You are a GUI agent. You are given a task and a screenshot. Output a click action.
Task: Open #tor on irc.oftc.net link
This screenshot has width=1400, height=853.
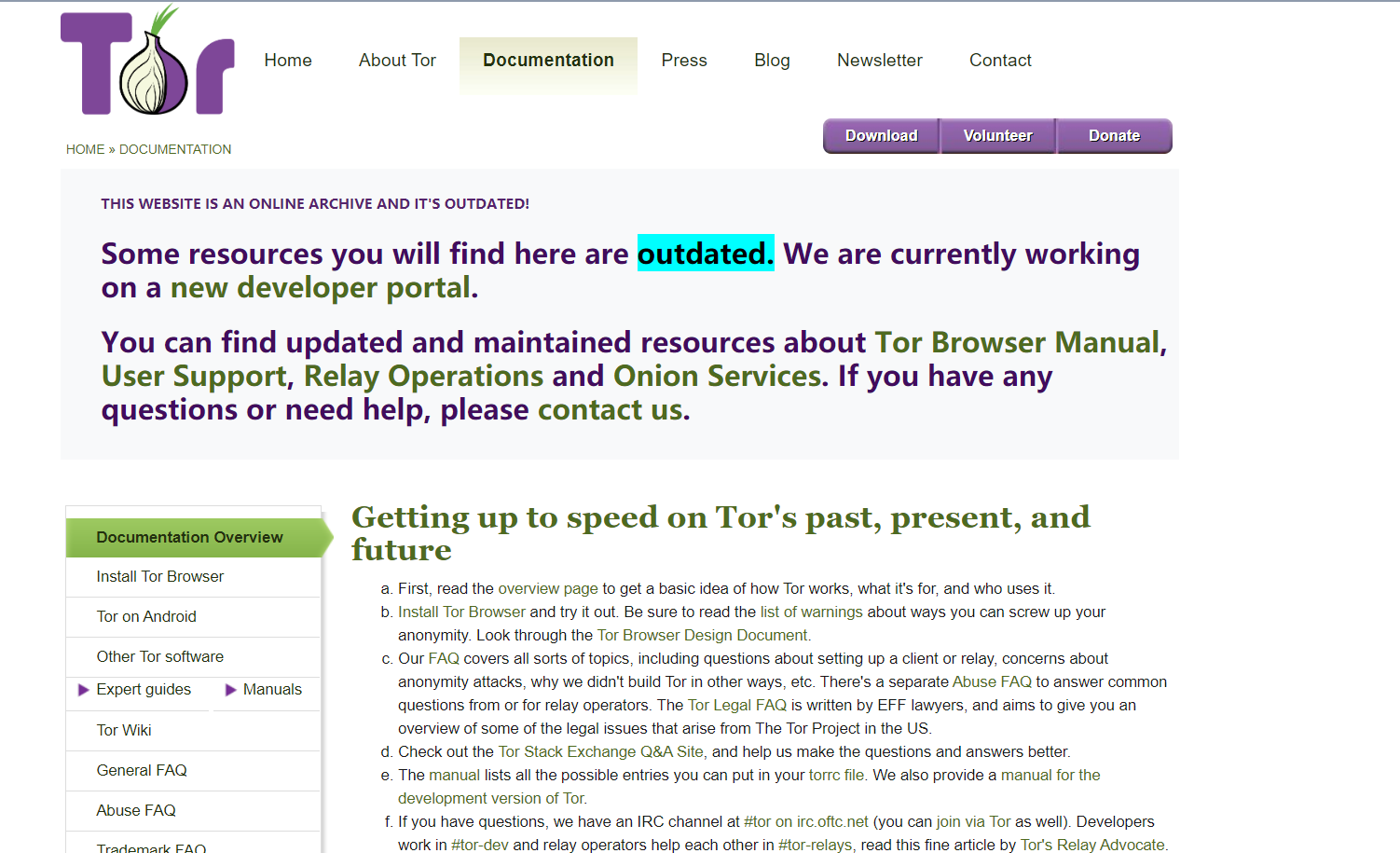(806, 822)
